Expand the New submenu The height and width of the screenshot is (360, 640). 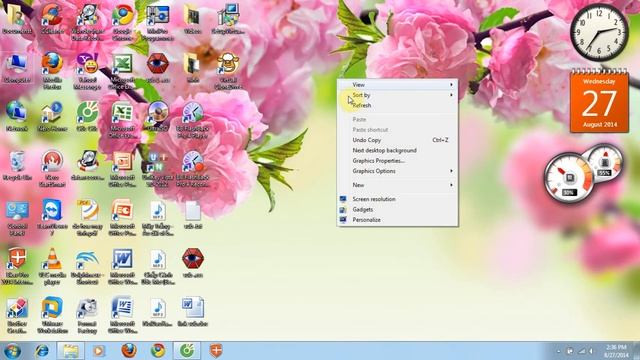(397, 185)
